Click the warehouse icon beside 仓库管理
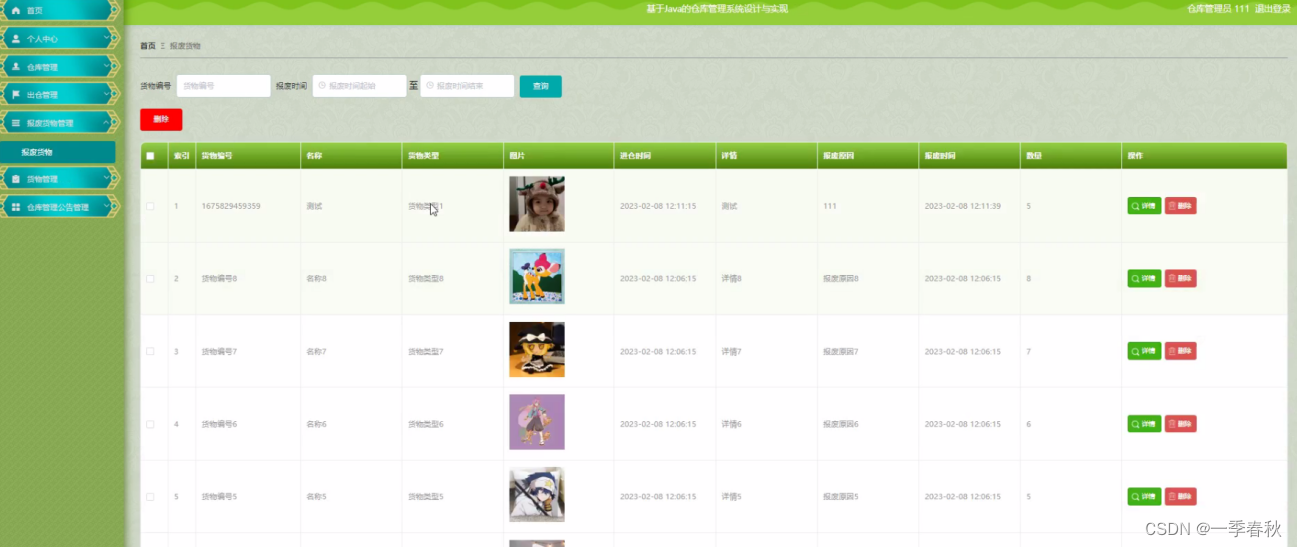 pos(15,67)
